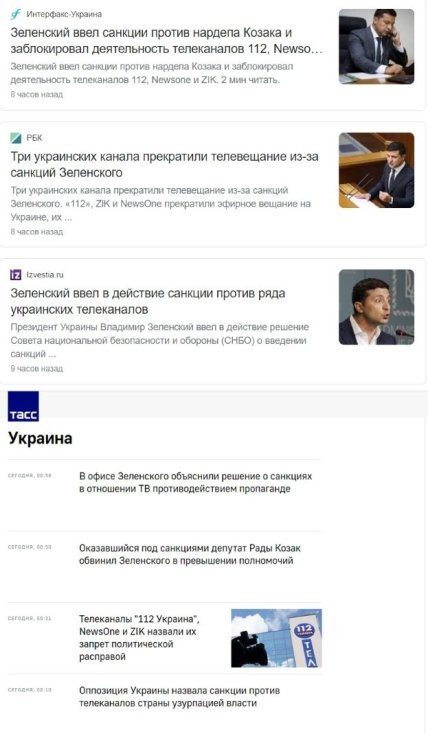Image resolution: width=428 pixels, height=734 pixels.
Task: Open the 112 Украина building photo
Action: pos(276,638)
